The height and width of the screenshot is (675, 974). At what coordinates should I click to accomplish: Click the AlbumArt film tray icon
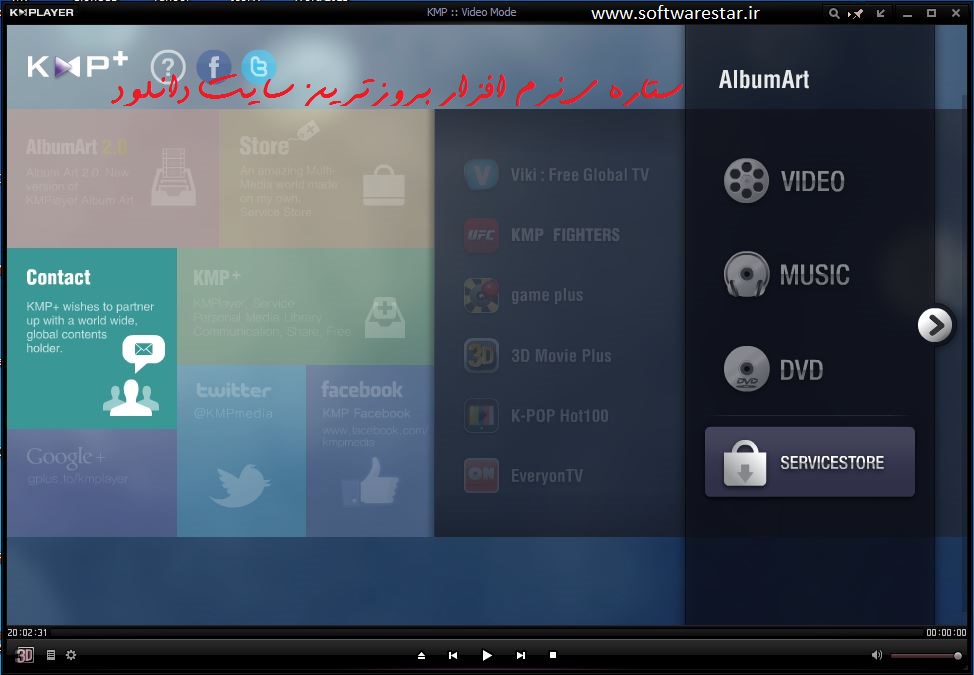(174, 177)
